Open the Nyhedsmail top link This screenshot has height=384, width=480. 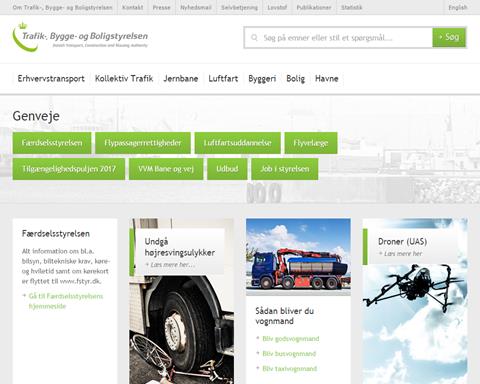pos(196,7)
